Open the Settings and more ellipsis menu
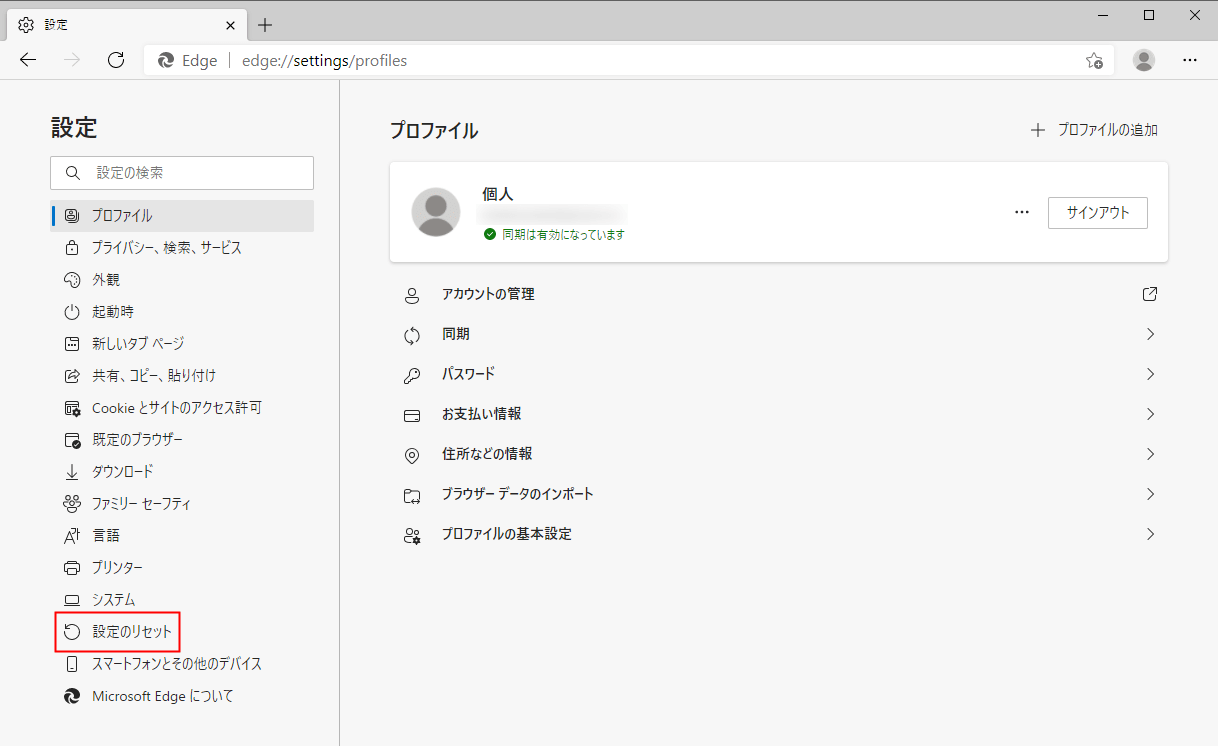Screen dimensions: 1218x746 pos(1190,60)
